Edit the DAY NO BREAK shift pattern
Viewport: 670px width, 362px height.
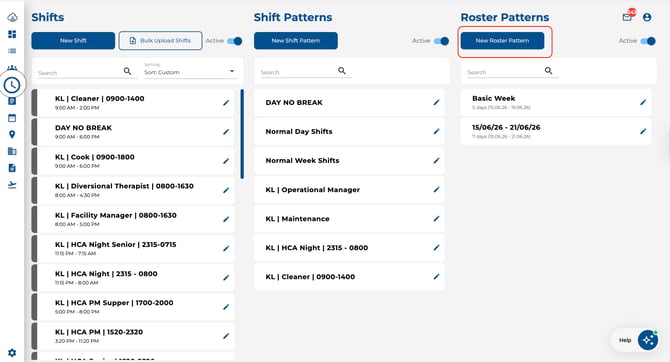436,102
